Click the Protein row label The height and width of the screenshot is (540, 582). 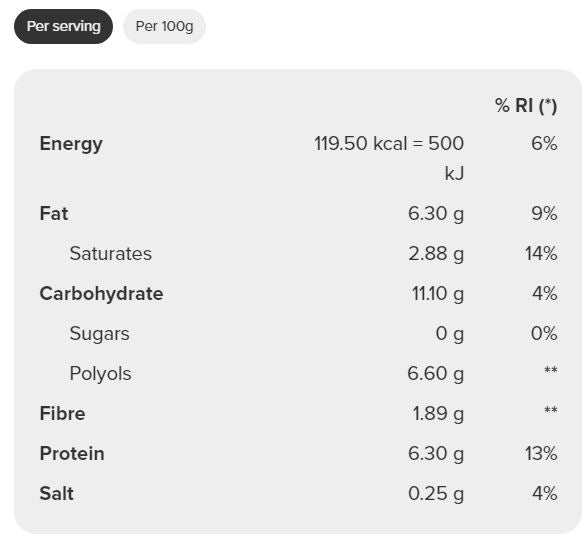(72, 454)
